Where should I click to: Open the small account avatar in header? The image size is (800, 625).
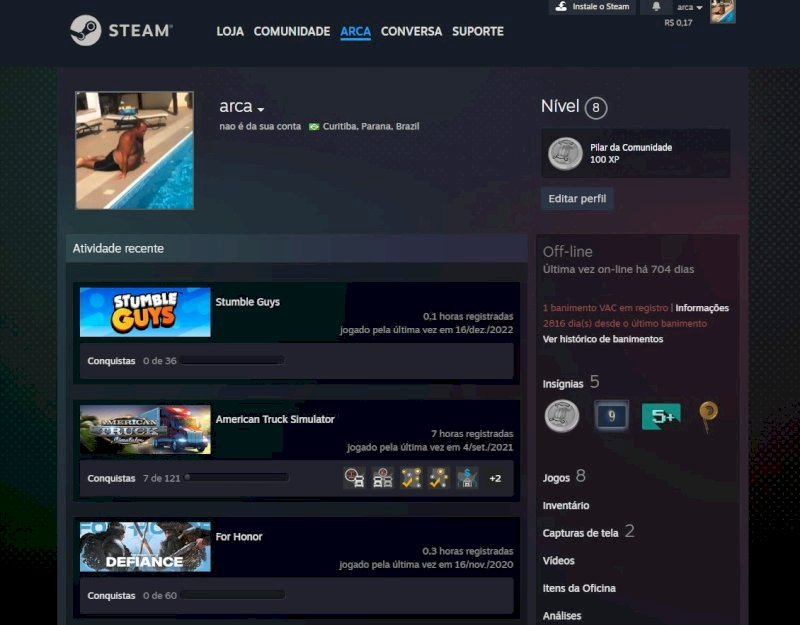[723, 11]
